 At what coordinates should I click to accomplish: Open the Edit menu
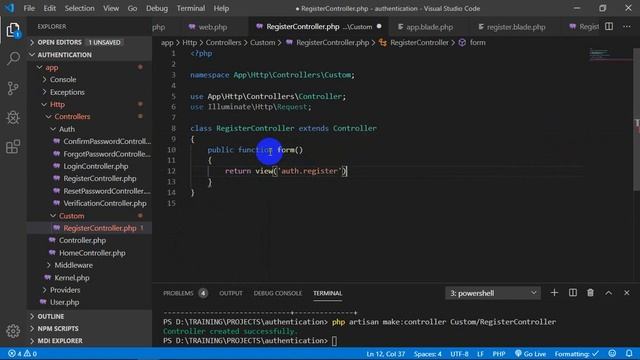click(x=49, y=8)
